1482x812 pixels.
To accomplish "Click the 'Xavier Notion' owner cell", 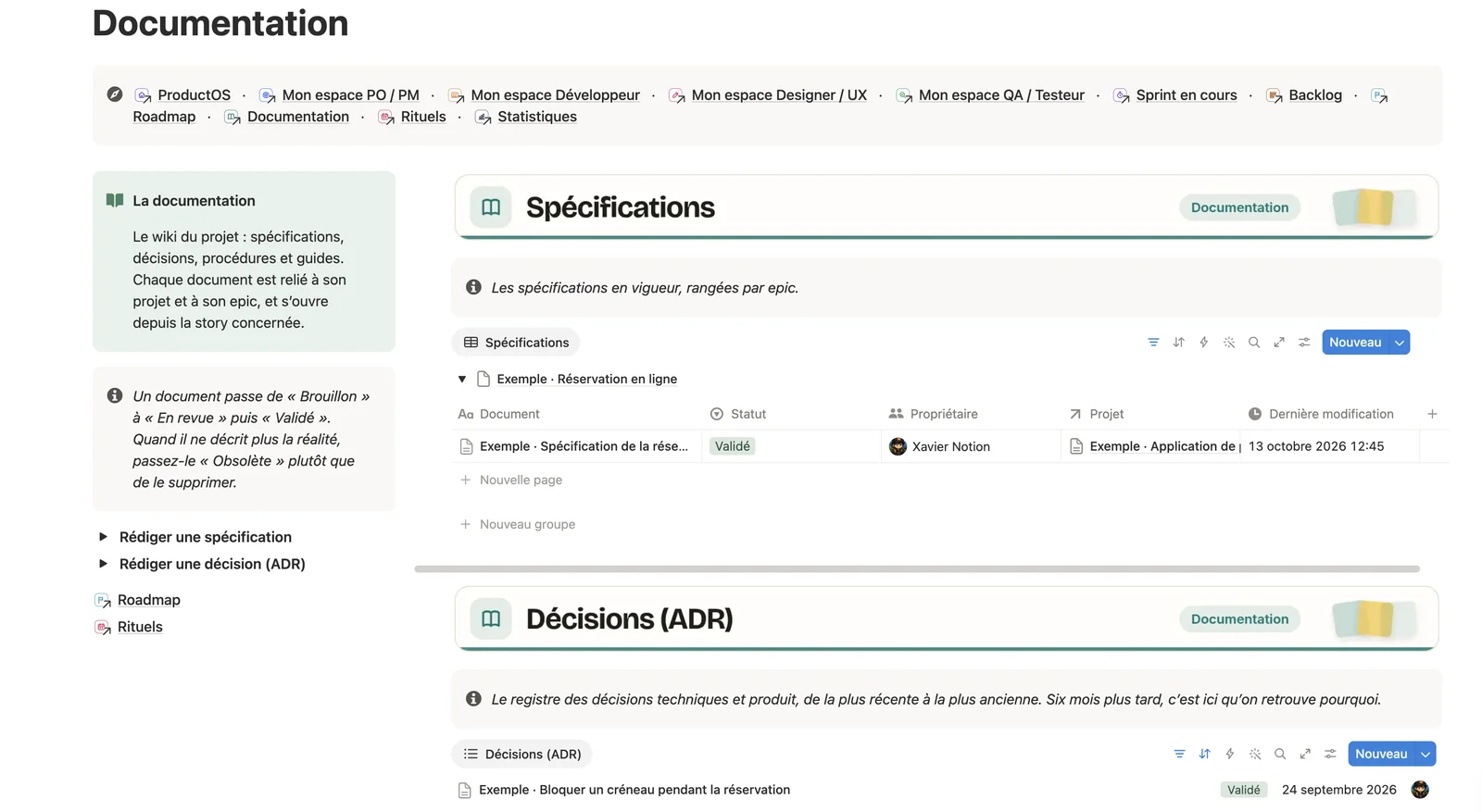I will click(x=971, y=446).
